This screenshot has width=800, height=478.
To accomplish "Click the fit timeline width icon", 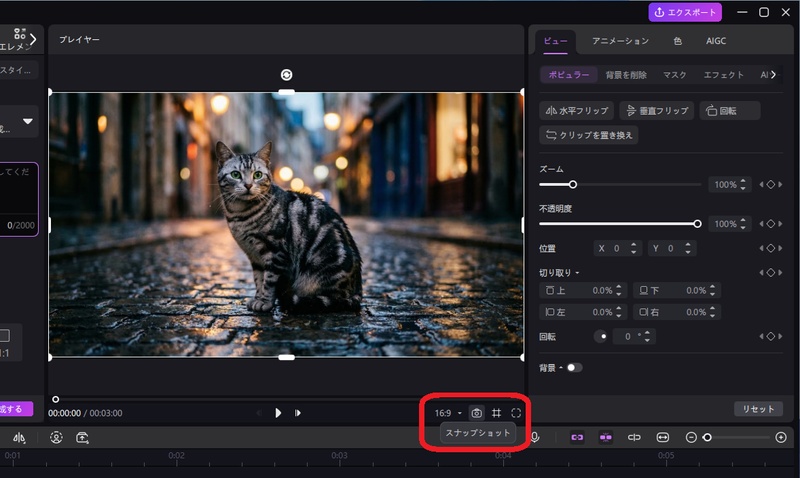I will [x=662, y=437].
